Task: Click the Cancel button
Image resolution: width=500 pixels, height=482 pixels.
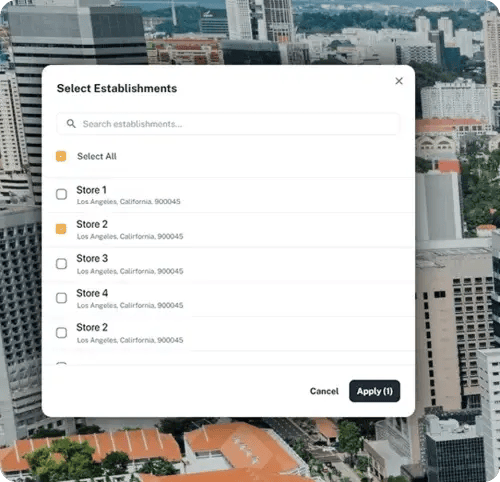Action: point(324,391)
